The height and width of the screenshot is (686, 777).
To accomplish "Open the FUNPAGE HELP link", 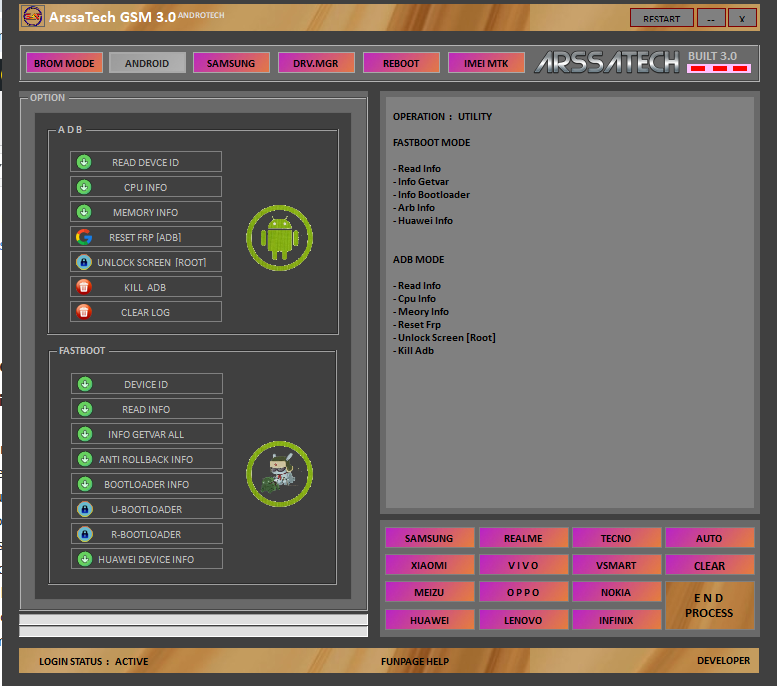I will [x=415, y=661].
